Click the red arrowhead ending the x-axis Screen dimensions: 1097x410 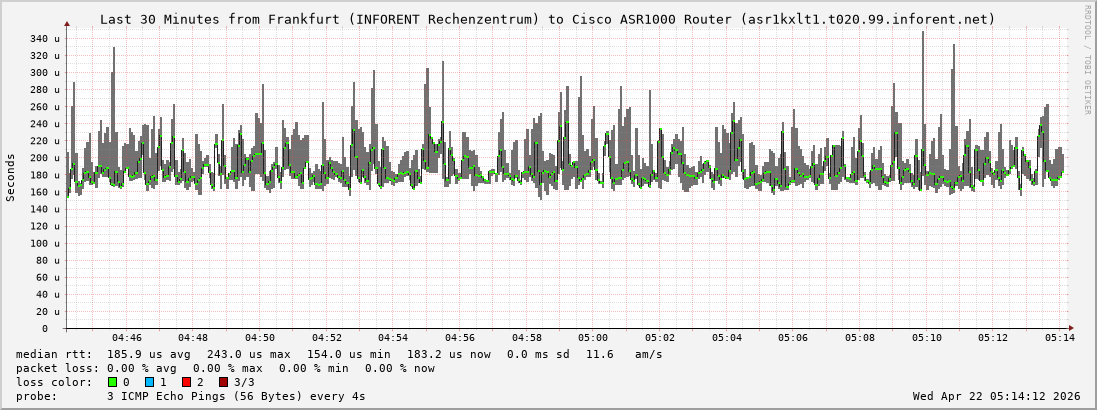click(x=1070, y=328)
